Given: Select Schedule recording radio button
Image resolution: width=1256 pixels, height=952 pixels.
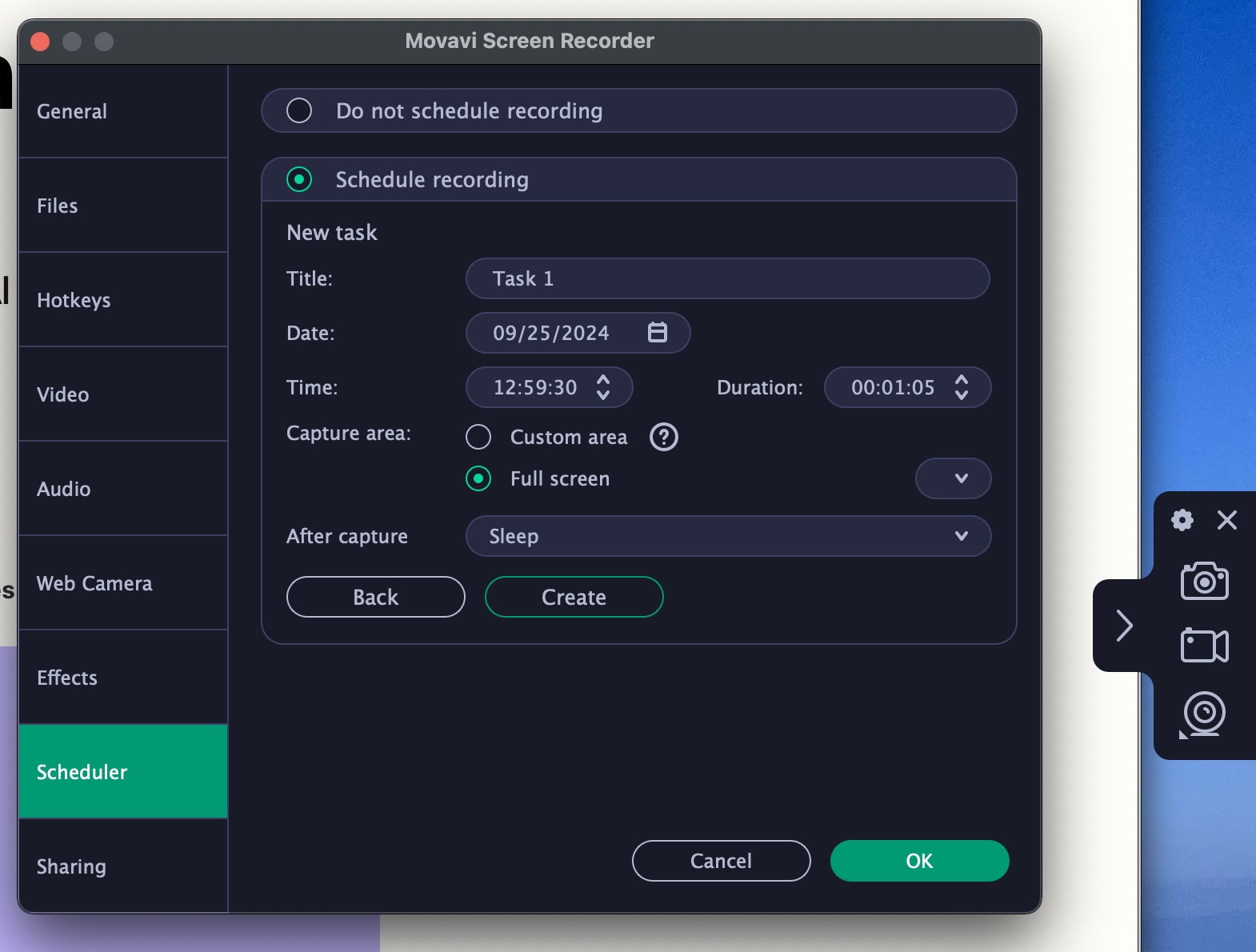Looking at the screenshot, I should tap(299, 179).
